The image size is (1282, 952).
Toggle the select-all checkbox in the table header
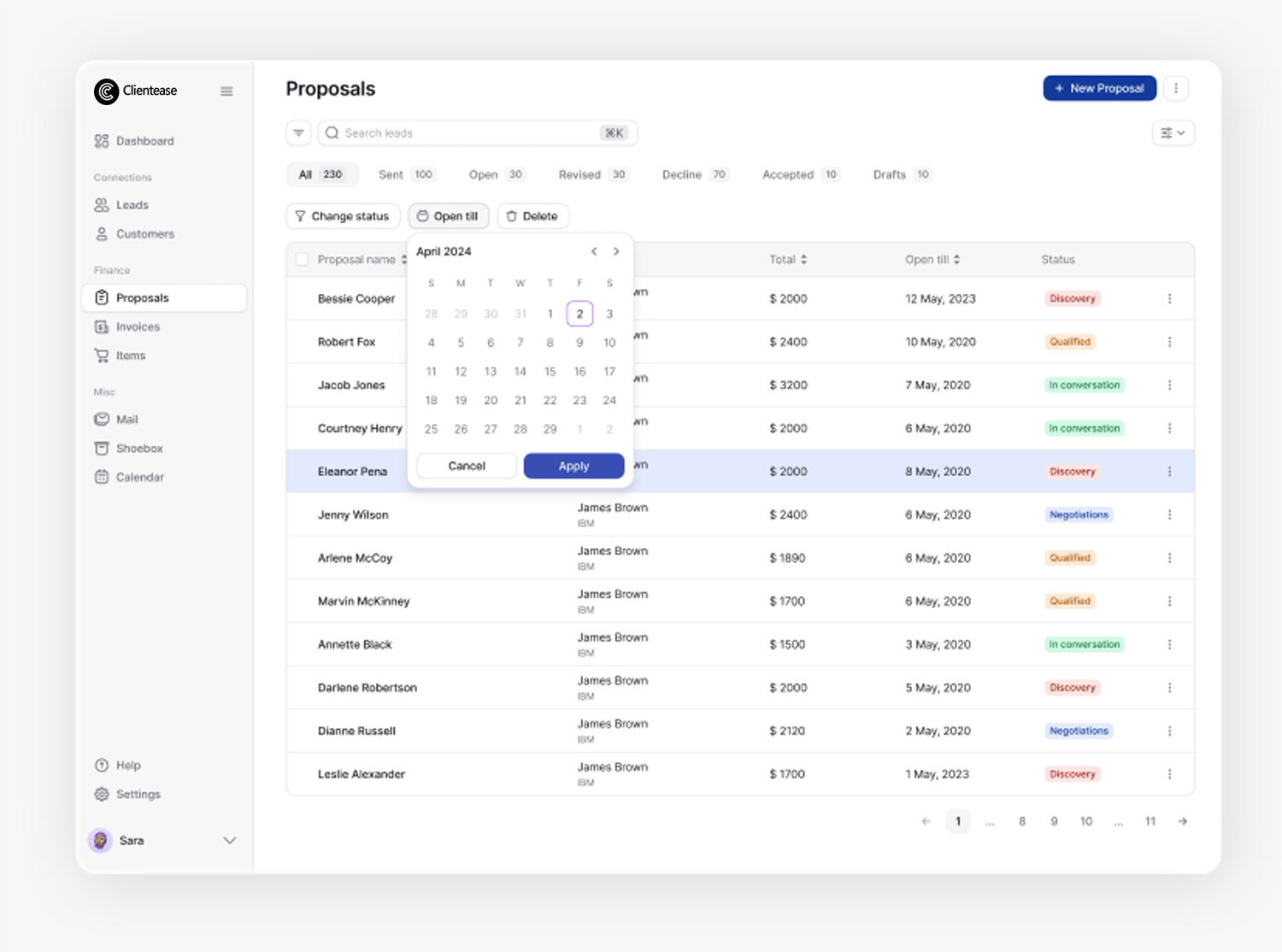302,260
